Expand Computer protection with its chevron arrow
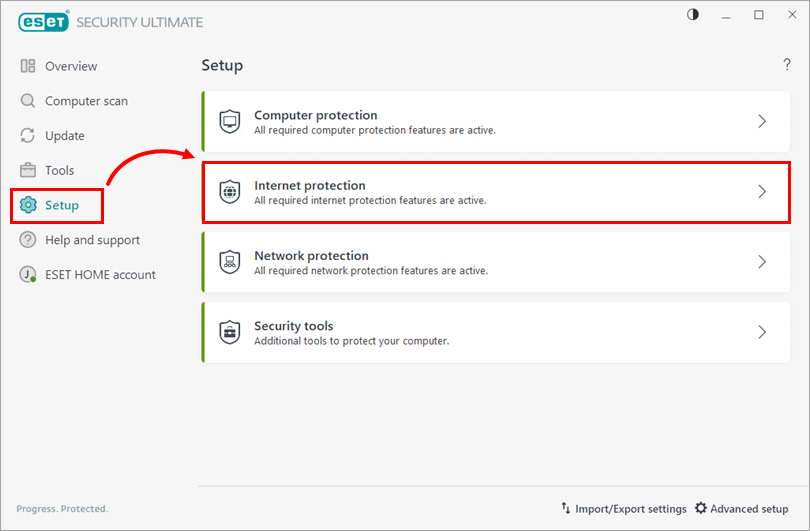 click(x=762, y=122)
